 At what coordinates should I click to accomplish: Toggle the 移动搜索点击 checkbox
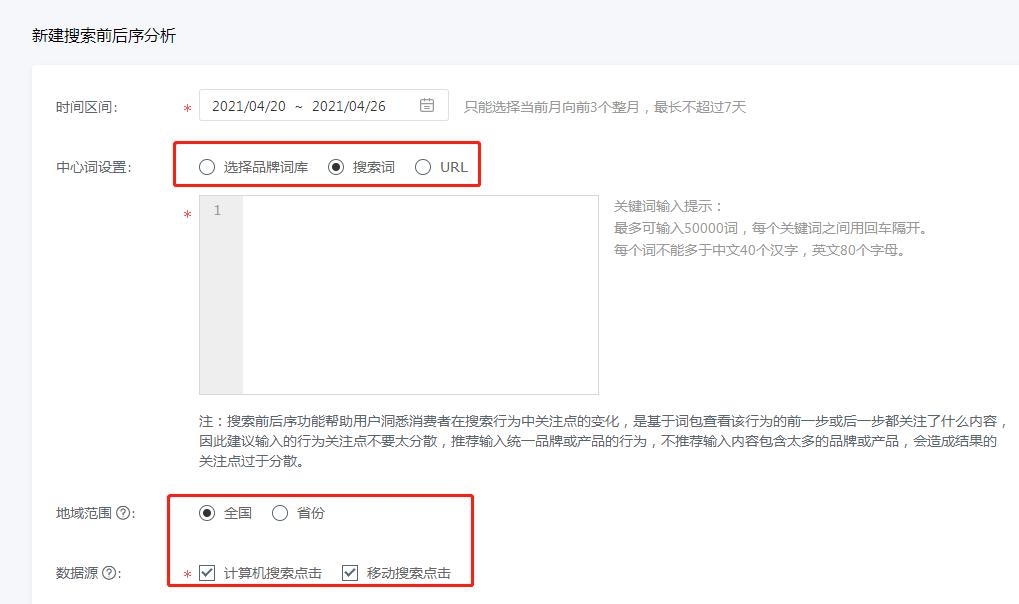pyautogui.click(x=349, y=573)
